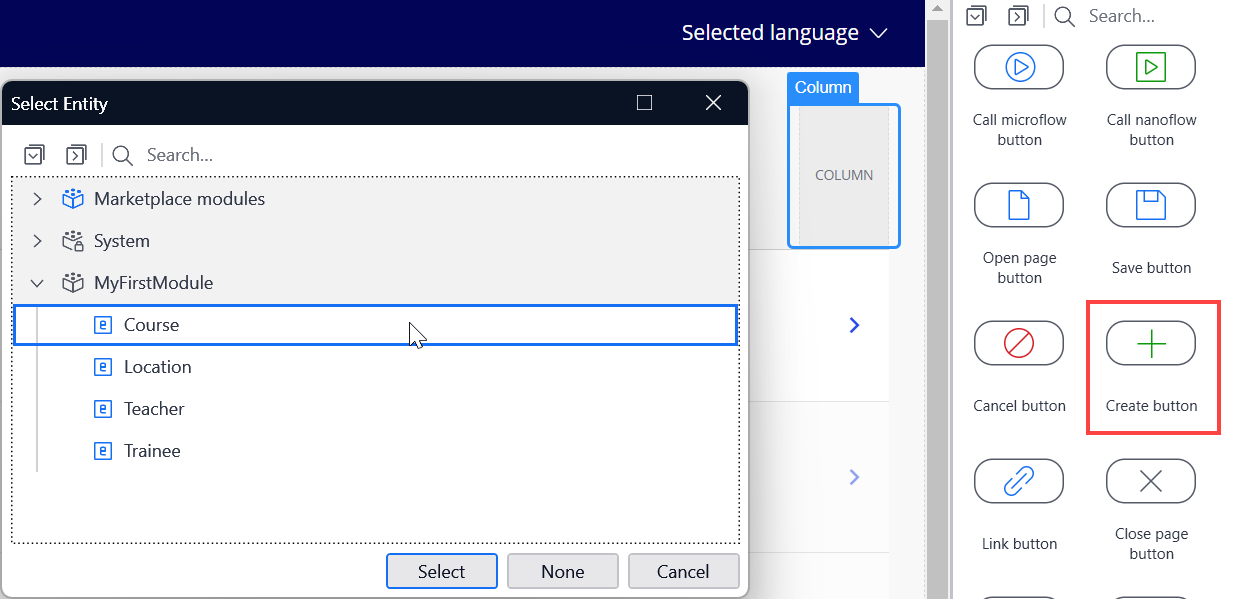Screen dimensions: 1258x599
Task: Click the upper blue chevron list arrow
Action: (854, 325)
